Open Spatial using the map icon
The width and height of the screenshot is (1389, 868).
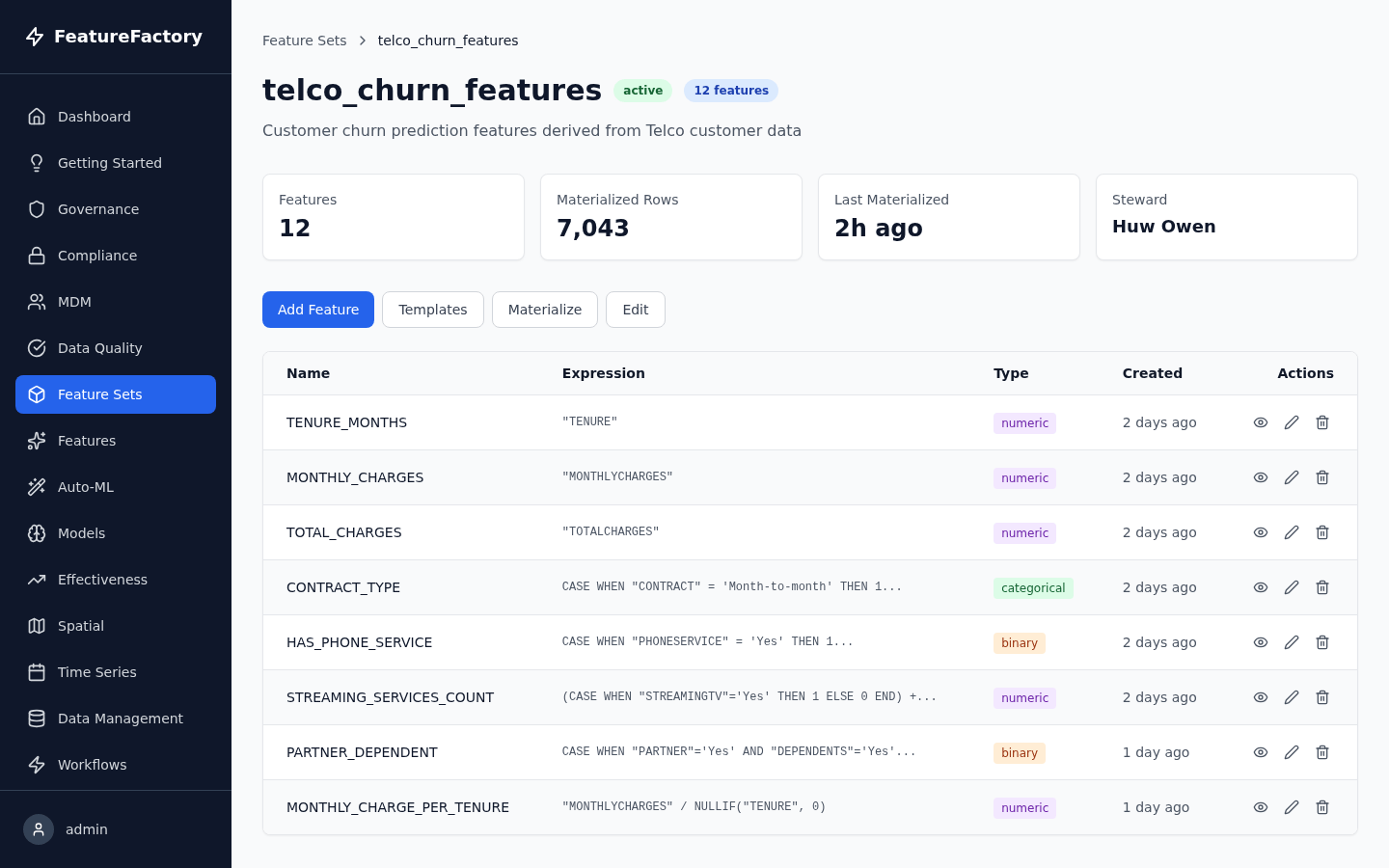(x=37, y=626)
